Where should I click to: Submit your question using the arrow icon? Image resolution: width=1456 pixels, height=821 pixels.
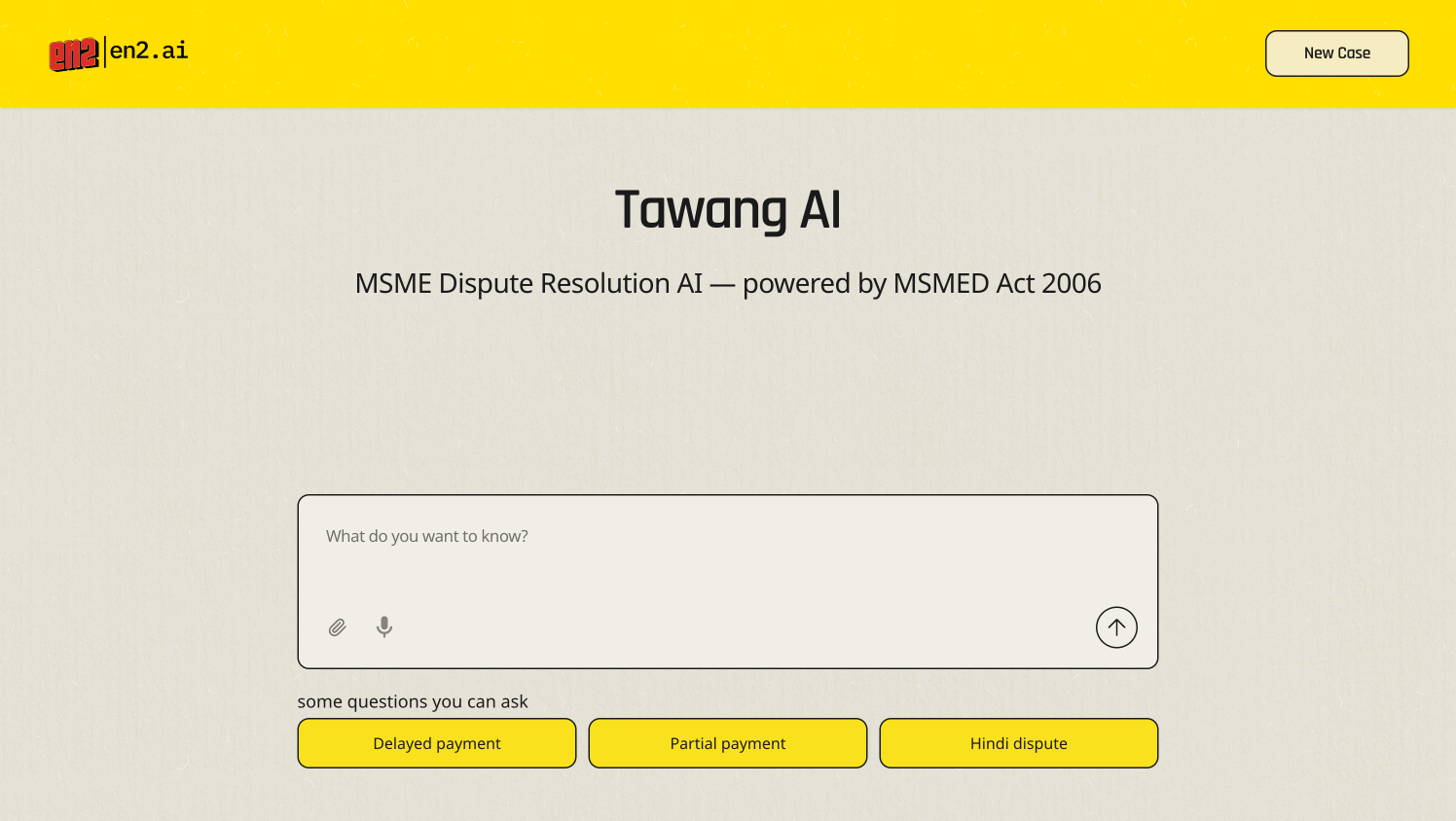pyautogui.click(x=1115, y=627)
